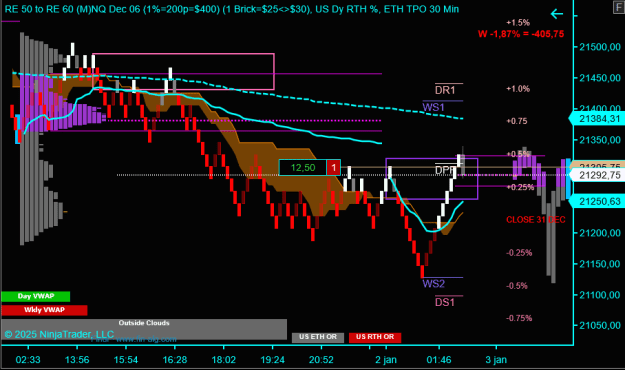Click 16:28 on the time axis
Image resolution: width=625 pixels, height=370 pixels.
pos(175,360)
